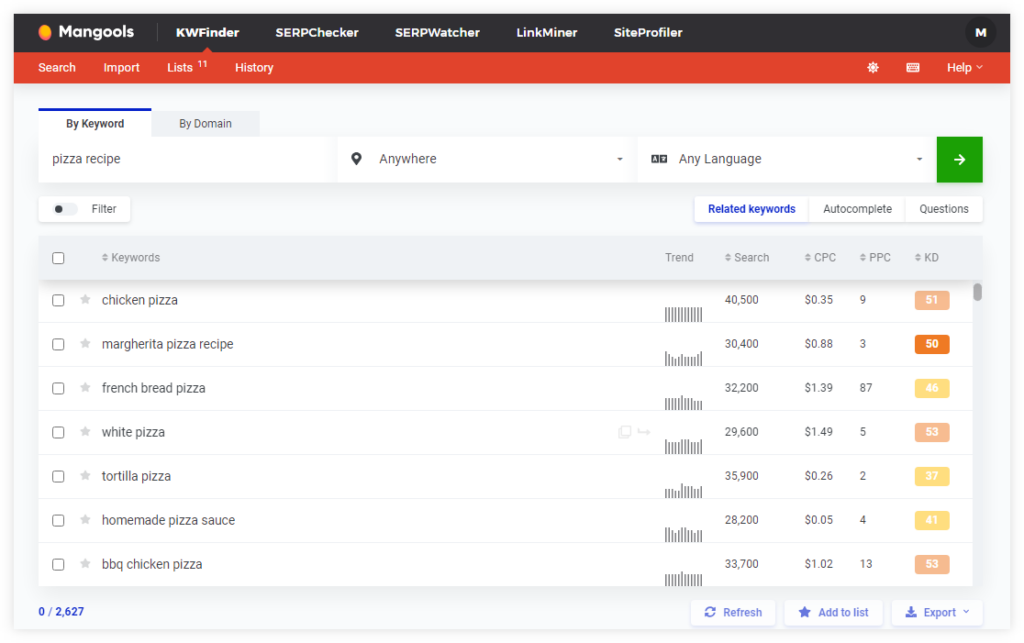Switch to the Questions tab
The image size is (1024, 643).
pos(944,209)
